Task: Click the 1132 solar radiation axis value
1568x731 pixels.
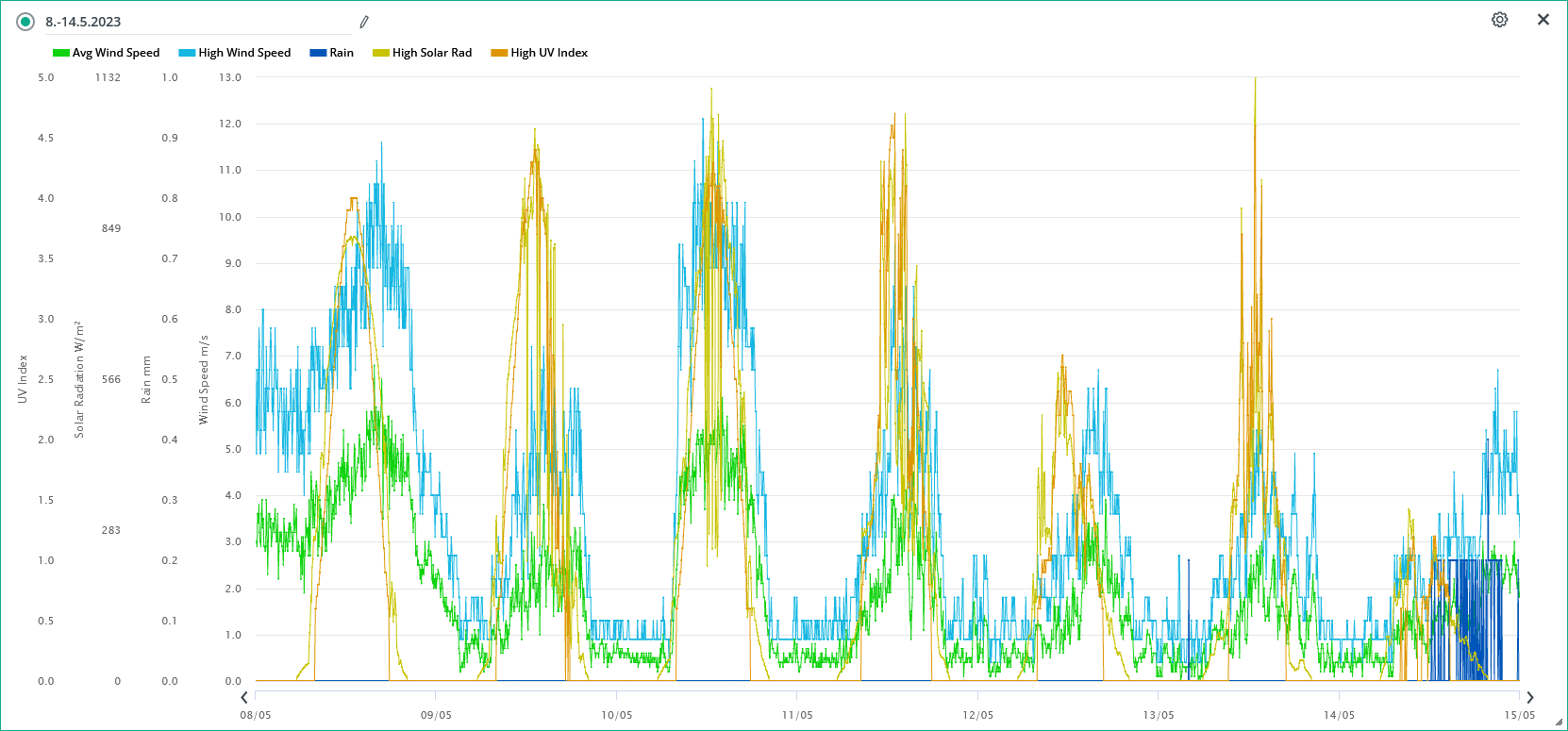Action: (x=108, y=77)
